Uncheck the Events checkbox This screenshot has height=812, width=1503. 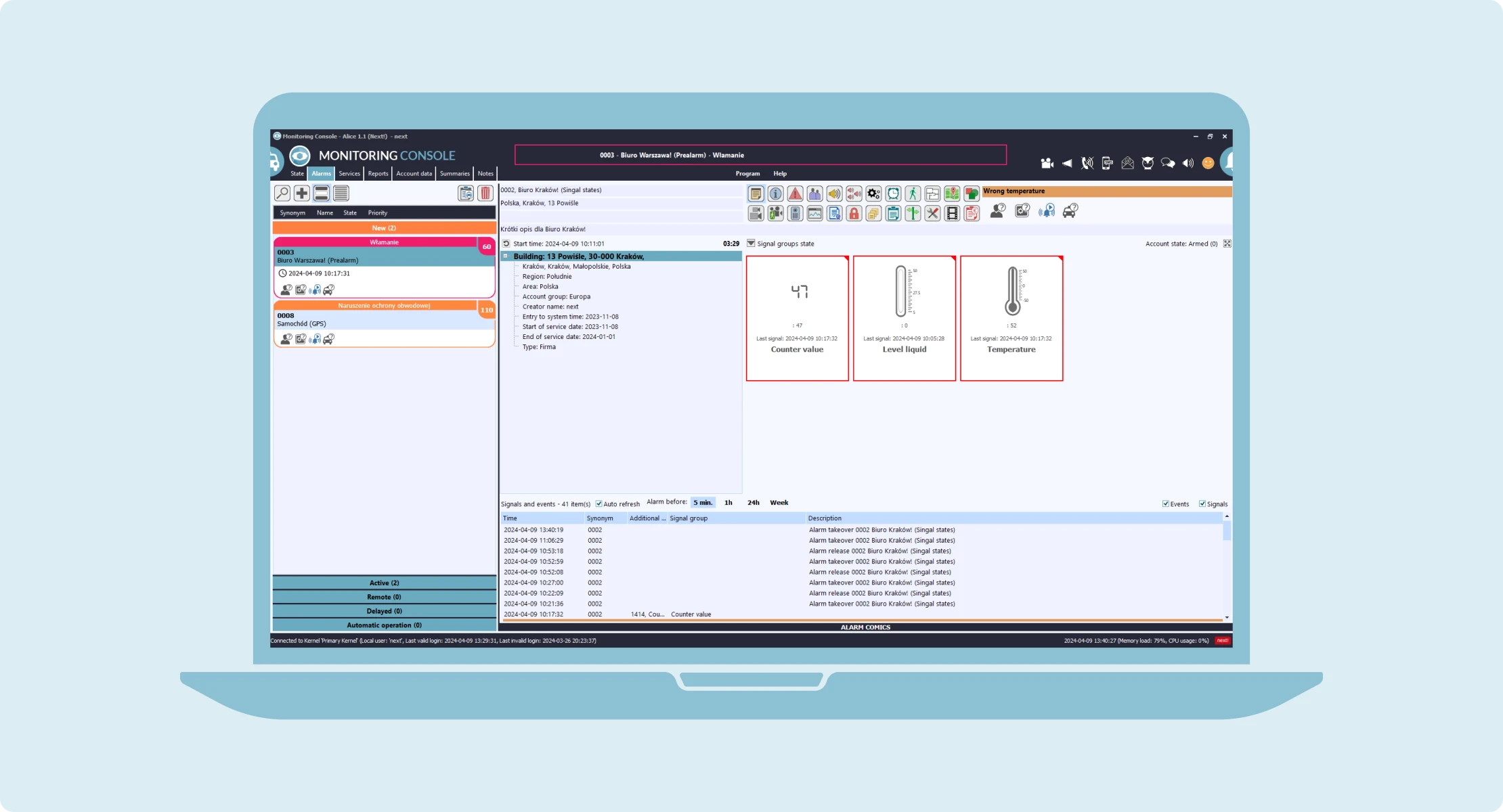[x=1165, y=503]
